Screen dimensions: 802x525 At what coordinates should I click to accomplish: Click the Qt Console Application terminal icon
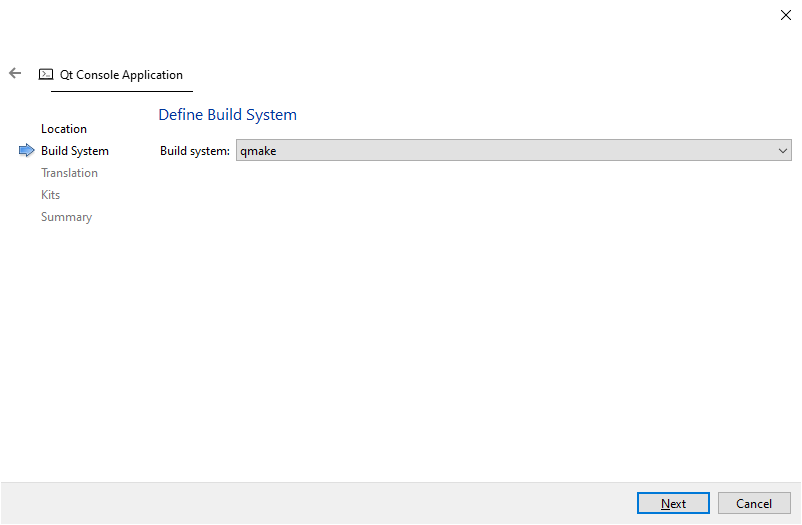46,75
